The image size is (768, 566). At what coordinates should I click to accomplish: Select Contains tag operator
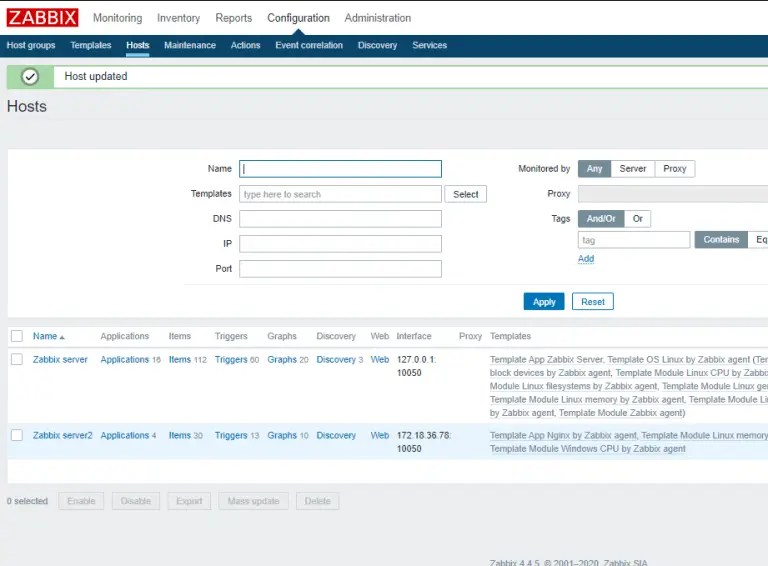(721, 239)
